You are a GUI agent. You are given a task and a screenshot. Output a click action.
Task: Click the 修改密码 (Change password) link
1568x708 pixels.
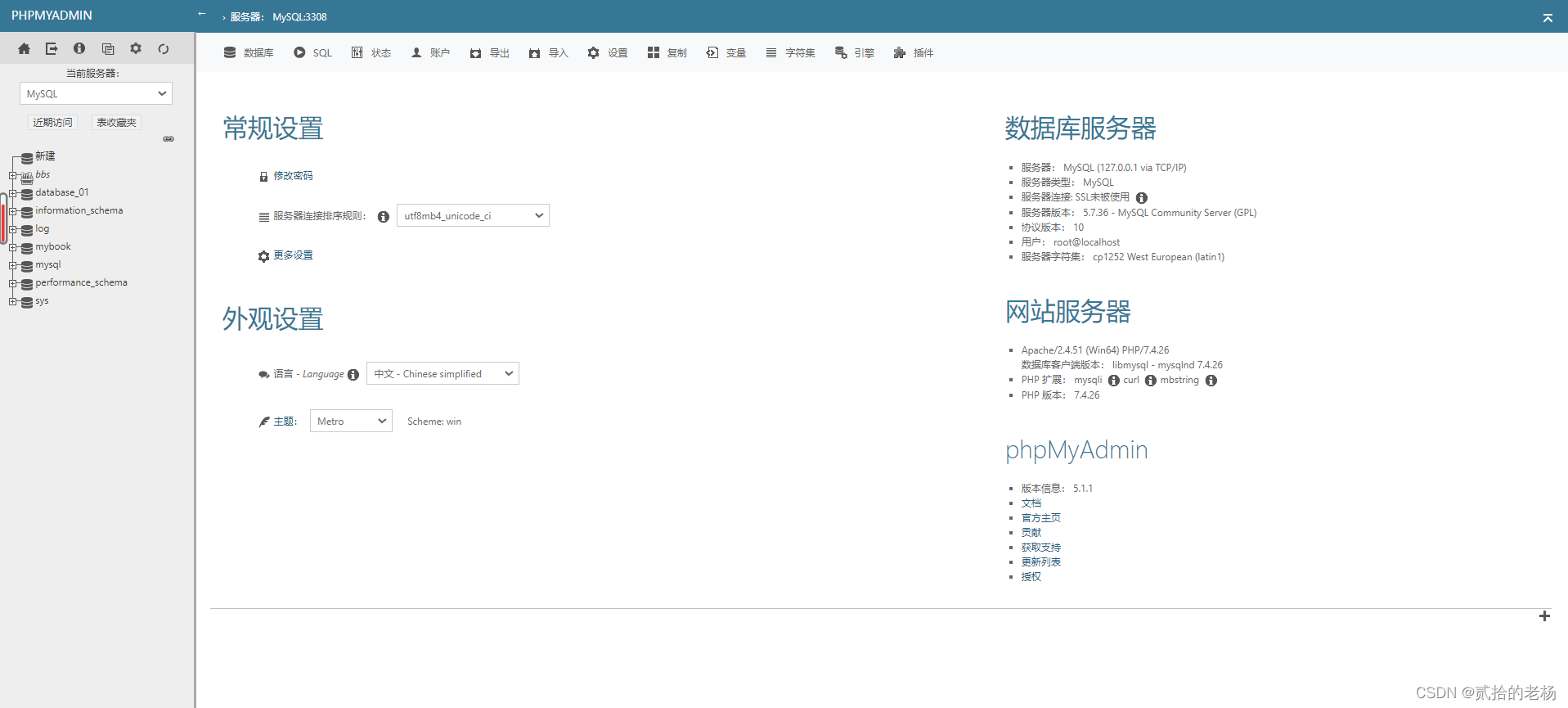(x=293, y=176)
